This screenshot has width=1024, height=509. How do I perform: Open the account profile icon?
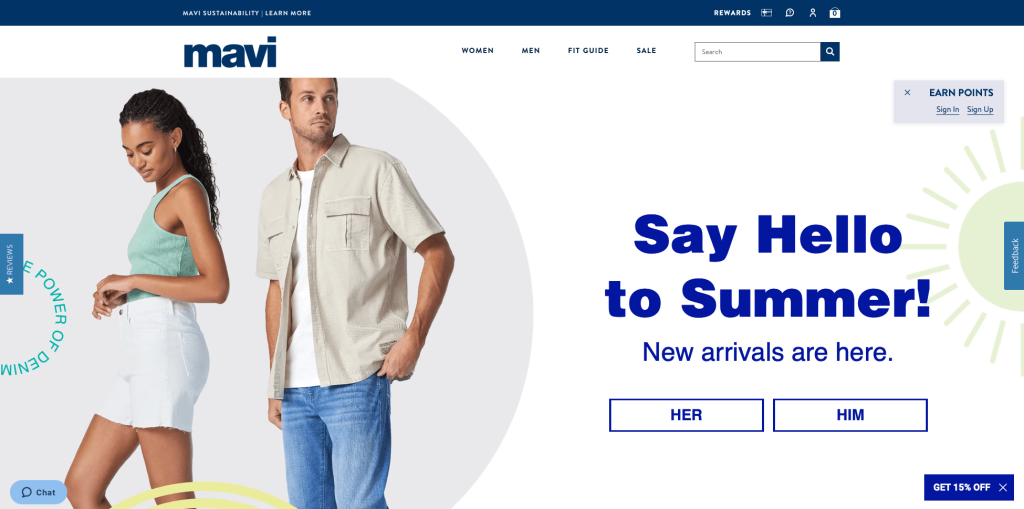(812, 12)
